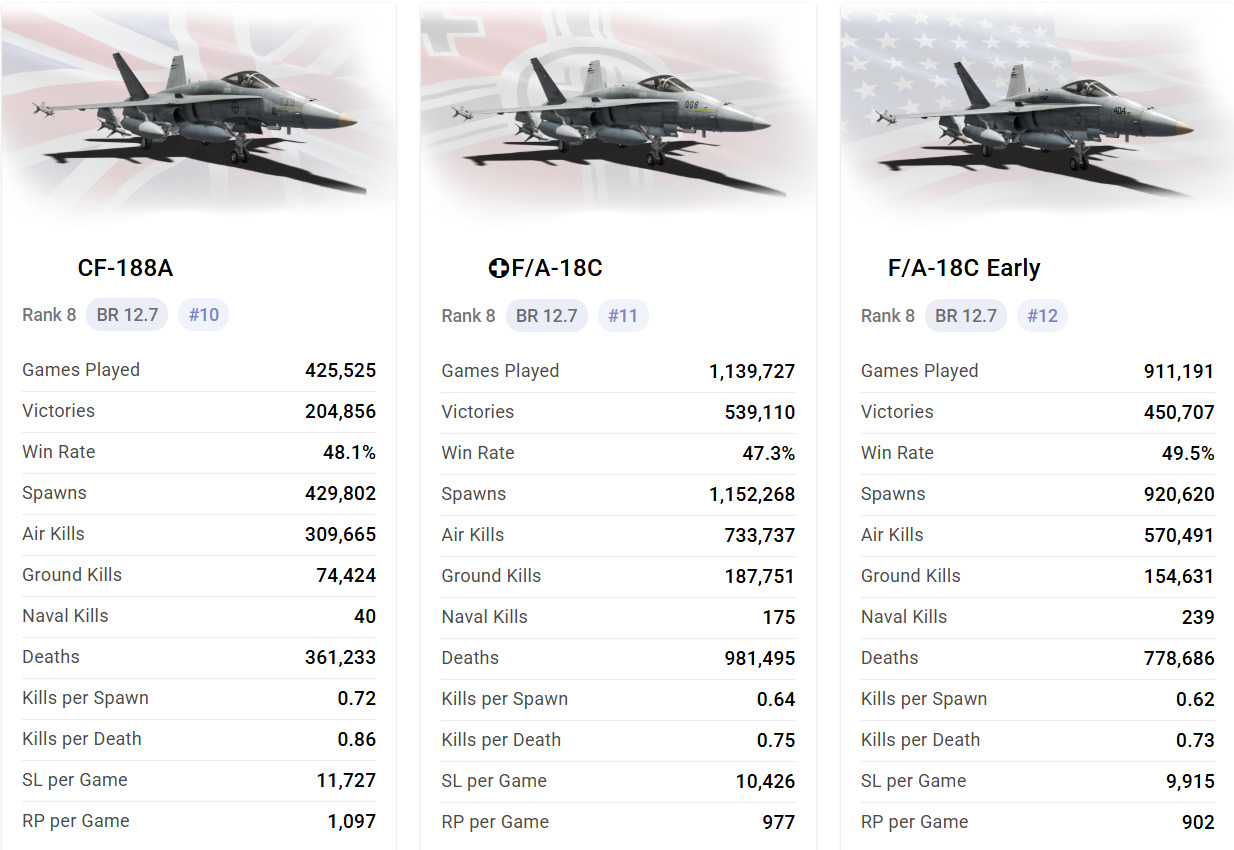Click the Swiss cross icon beside F/A-18C

(x=498, y=269)
